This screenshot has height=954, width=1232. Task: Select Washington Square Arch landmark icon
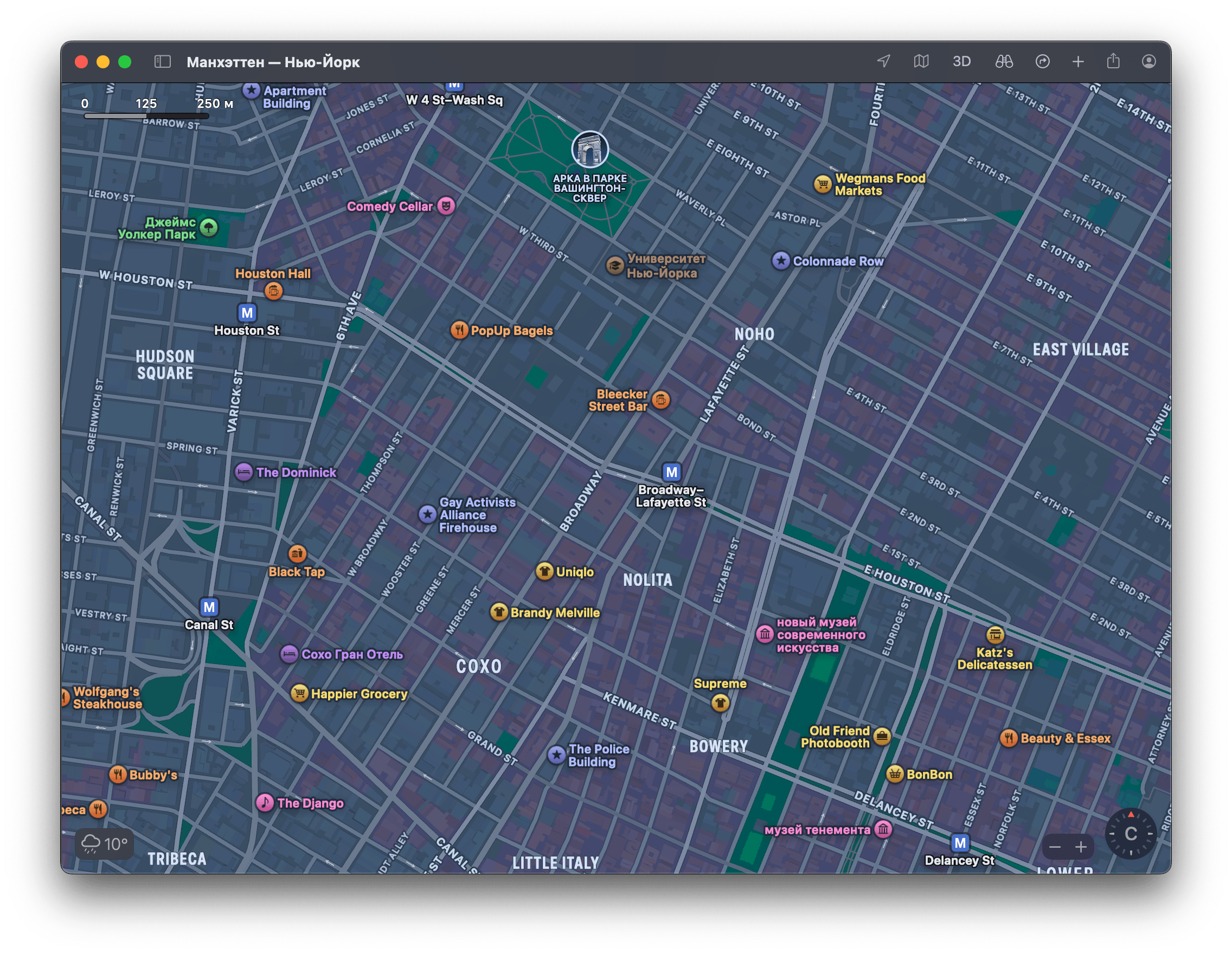[x=589, y=150]
